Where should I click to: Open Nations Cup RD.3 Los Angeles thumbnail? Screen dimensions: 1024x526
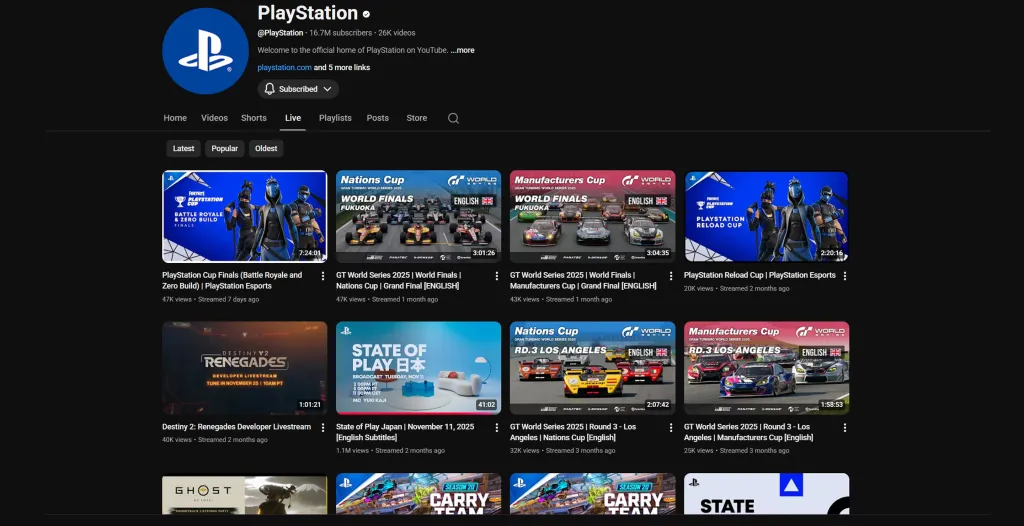592,368
